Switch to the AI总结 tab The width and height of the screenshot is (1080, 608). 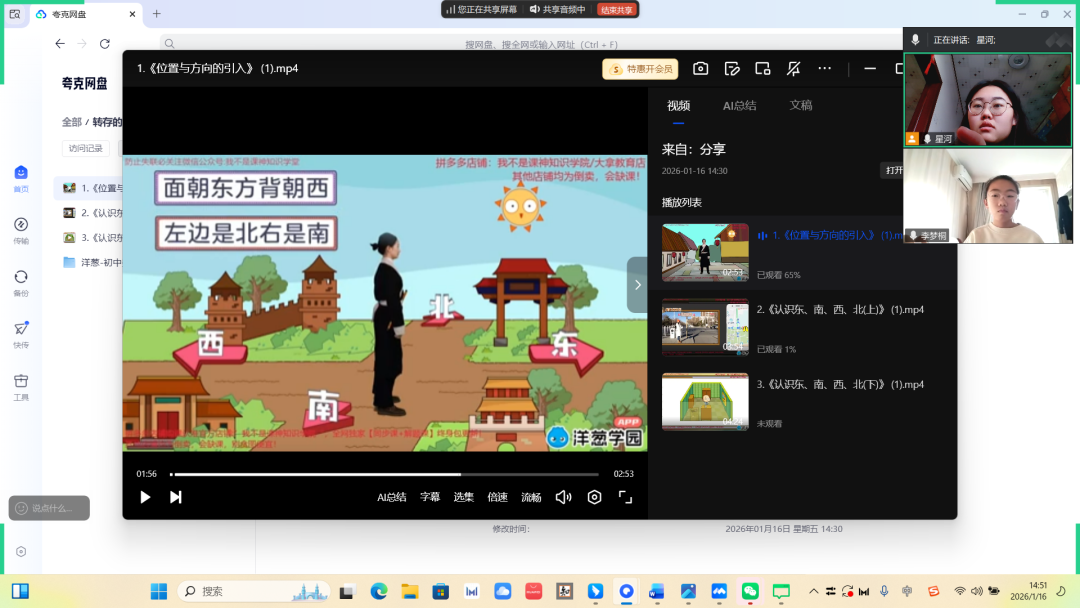(x=739, y=105)
